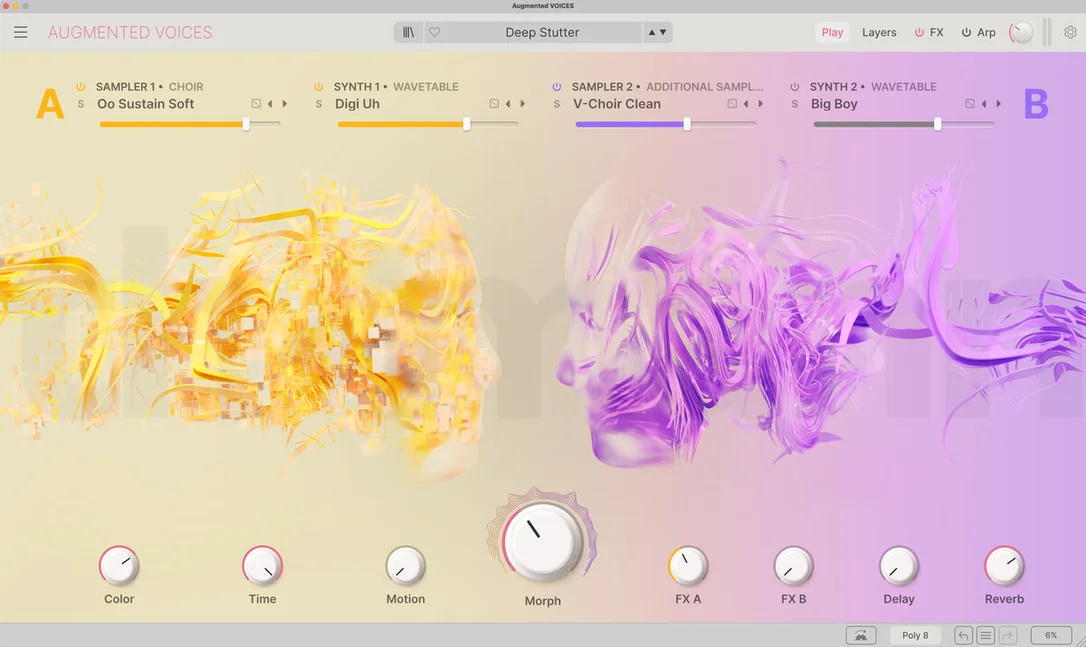Image resolution: width=1086 pixels, height=647 pixels.
Task: Randomize Sampler 2 with dice icon
Action: pos(732,104)
